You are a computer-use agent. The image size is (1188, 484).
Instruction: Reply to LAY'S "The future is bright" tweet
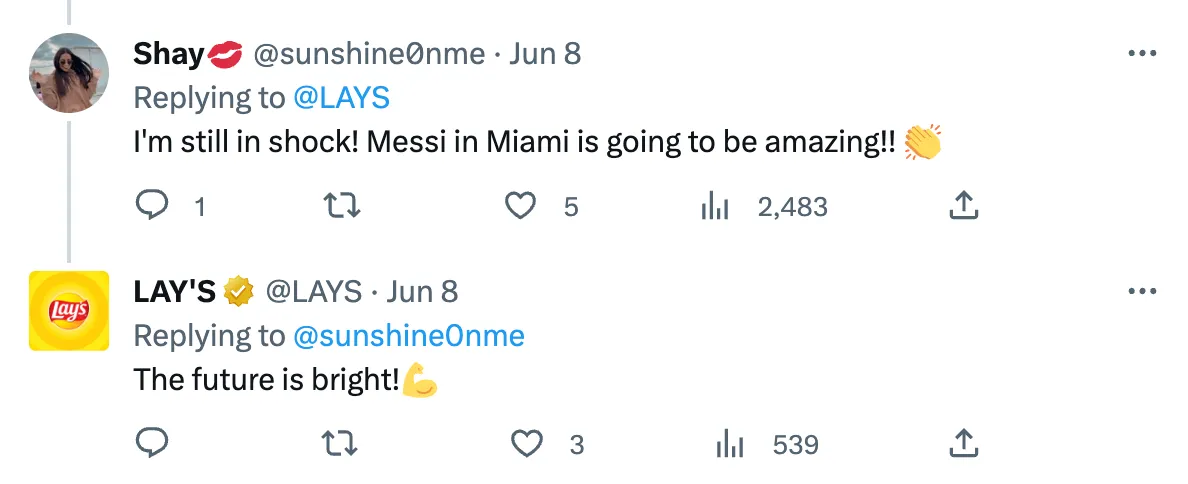tap(151, 443)
